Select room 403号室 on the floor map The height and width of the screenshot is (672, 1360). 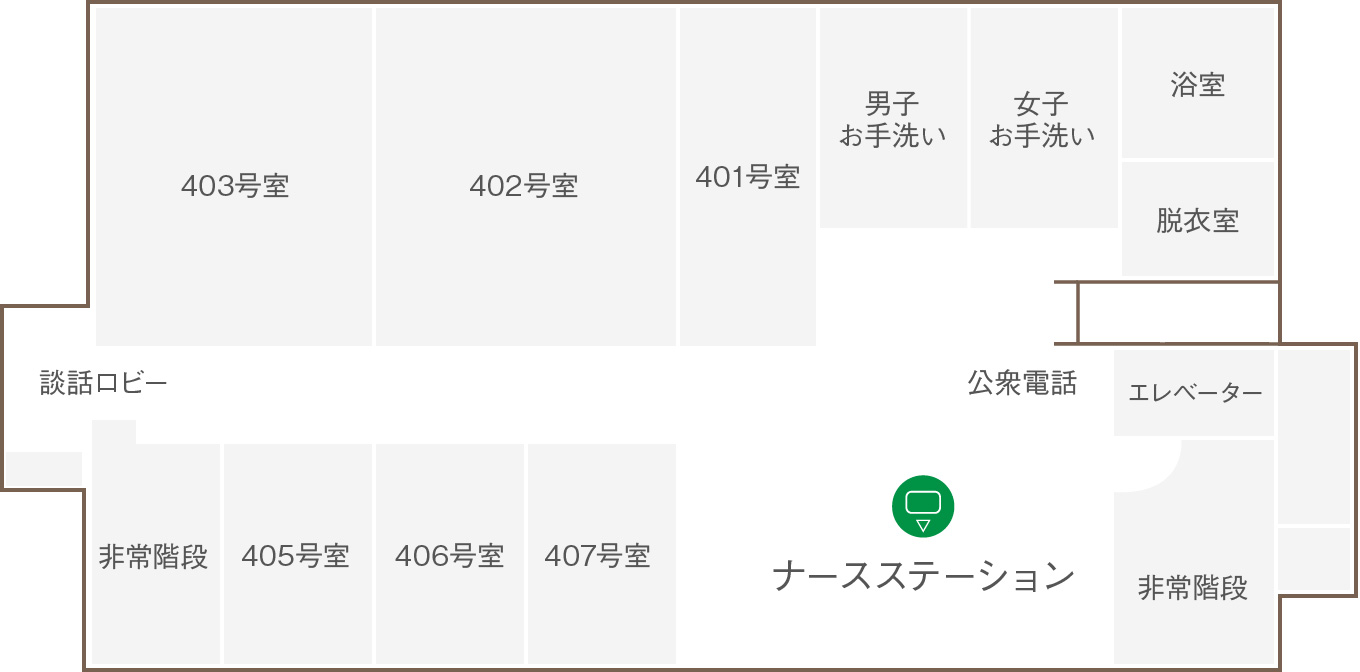[x=234, y=186]
